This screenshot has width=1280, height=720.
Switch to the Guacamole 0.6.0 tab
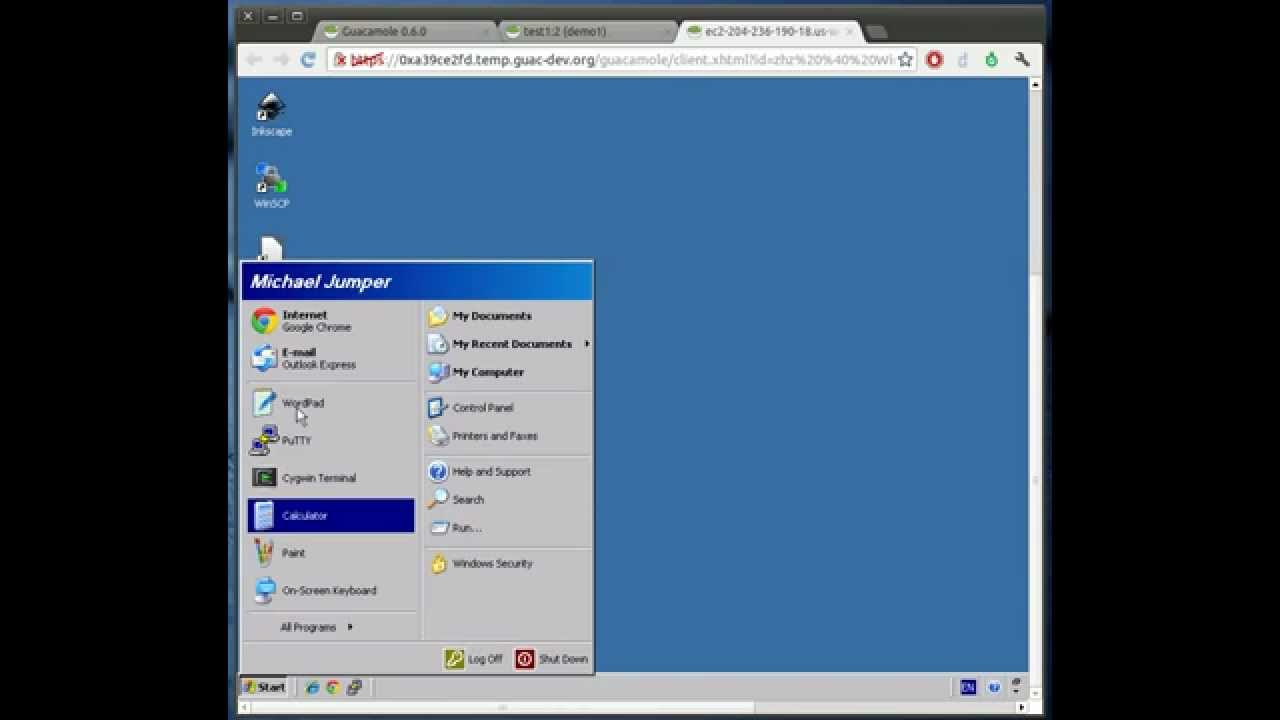point(405,31)
